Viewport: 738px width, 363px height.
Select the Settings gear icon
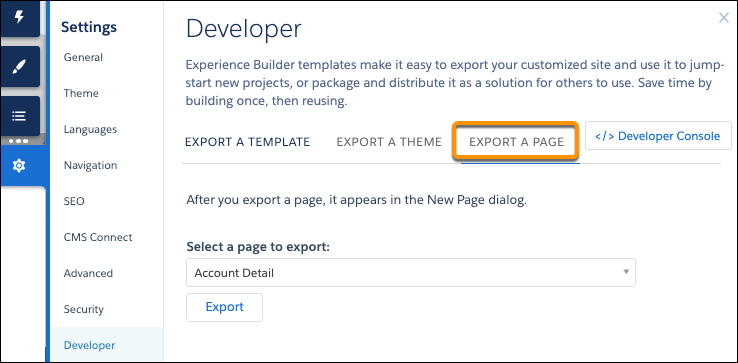pyautogui.click(x=19, y=165)
